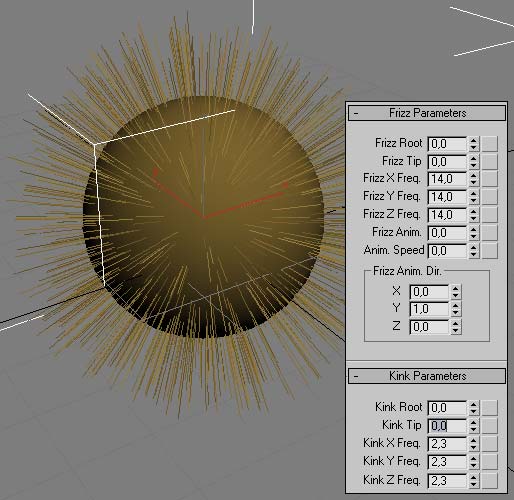Decrease Anim. Speed spinner down arrow
The image size is (514, 500).
tap(474, 254)
